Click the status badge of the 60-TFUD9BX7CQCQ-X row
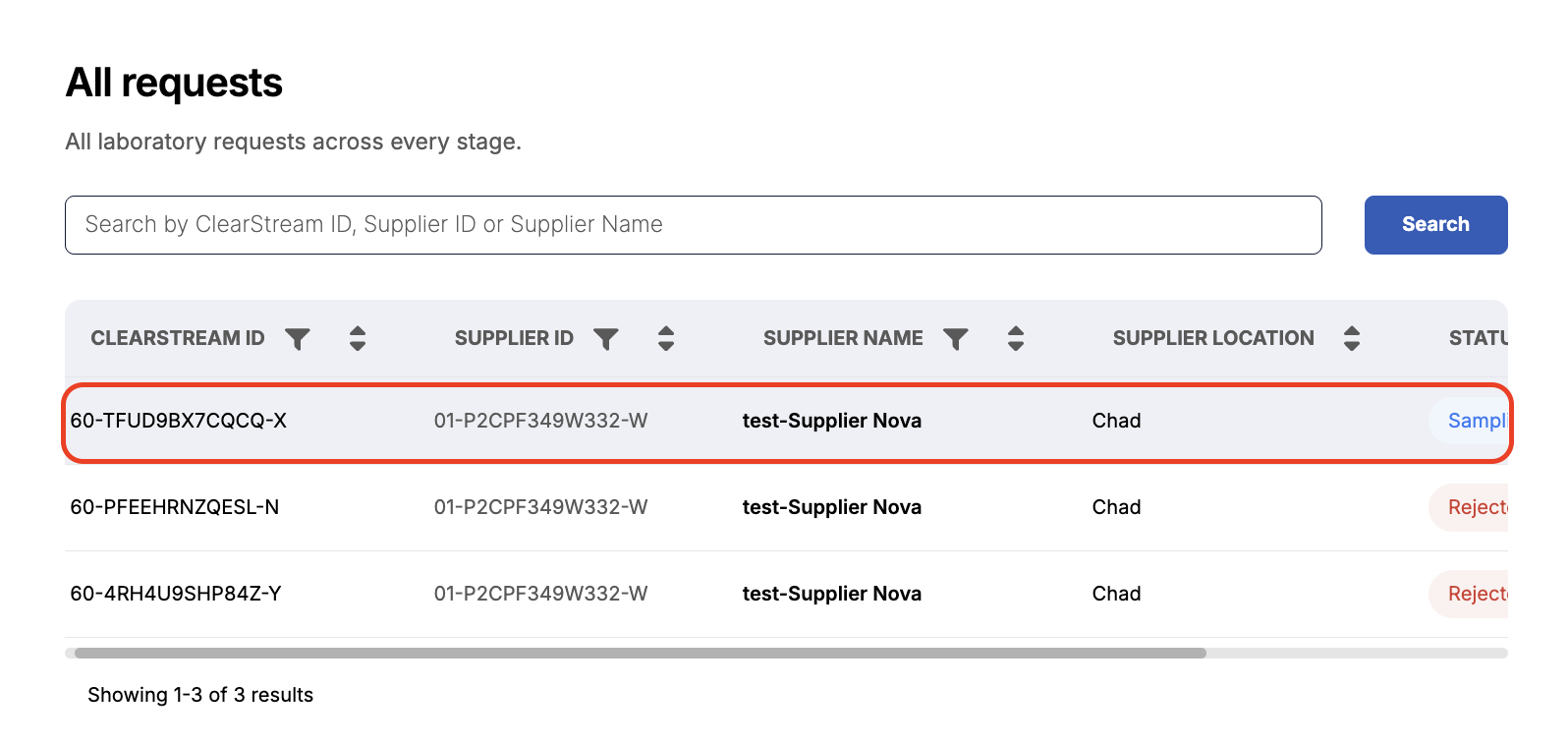 click(x=1469, y=421)
